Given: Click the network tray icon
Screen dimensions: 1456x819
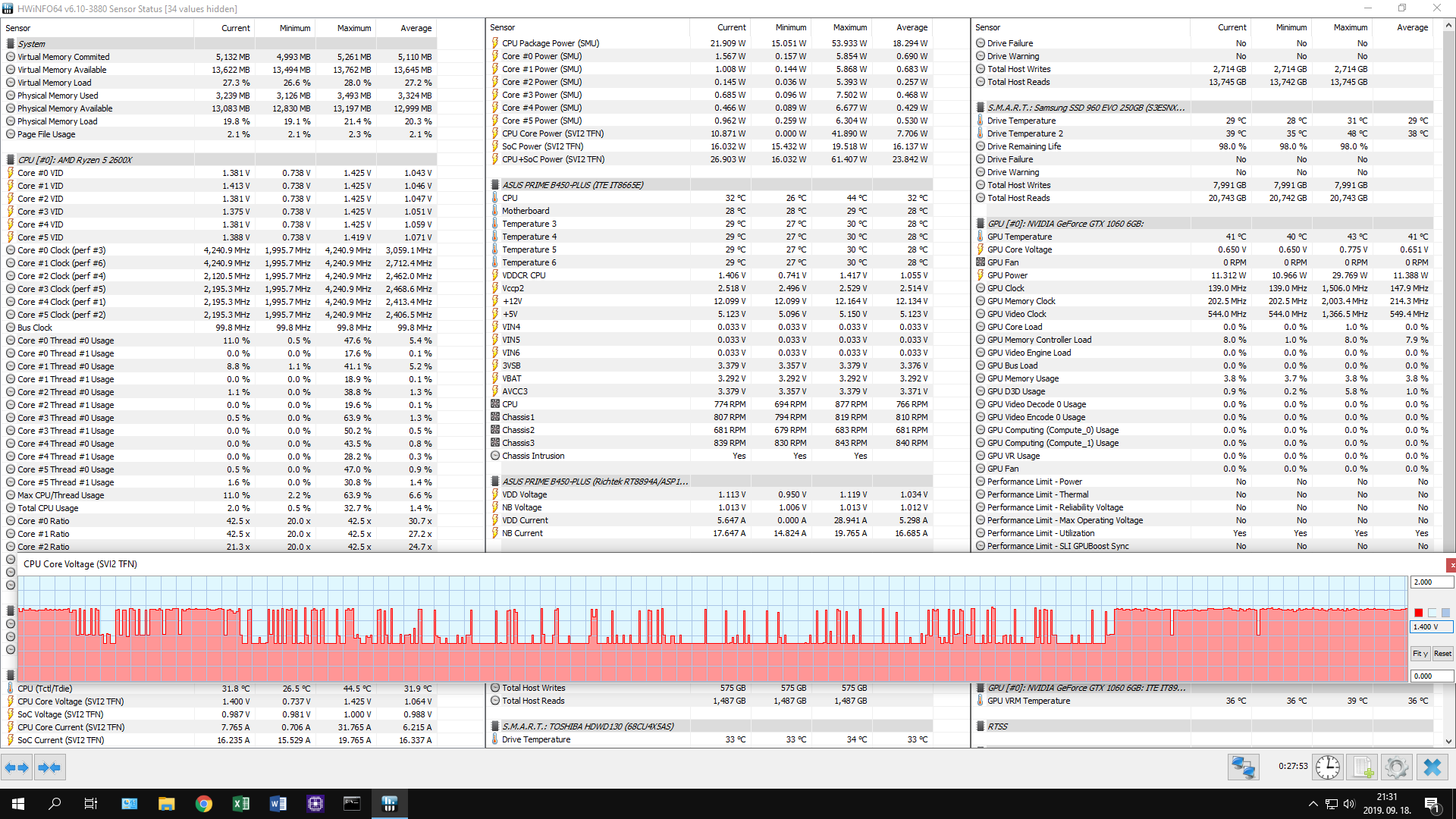Looking at the screenshot, I should (1331, 804).
